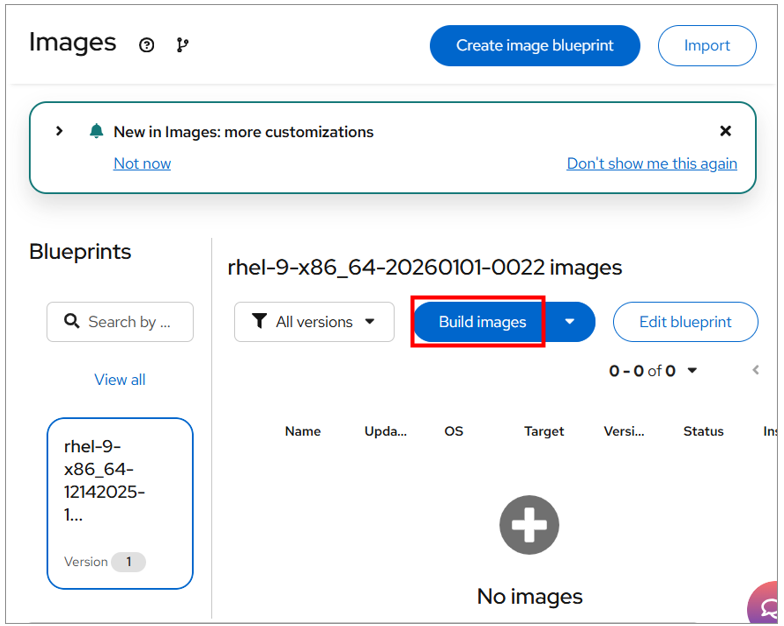Open the caret menu beside Build images
Screen dimensions: 784x626
[570, 322]
